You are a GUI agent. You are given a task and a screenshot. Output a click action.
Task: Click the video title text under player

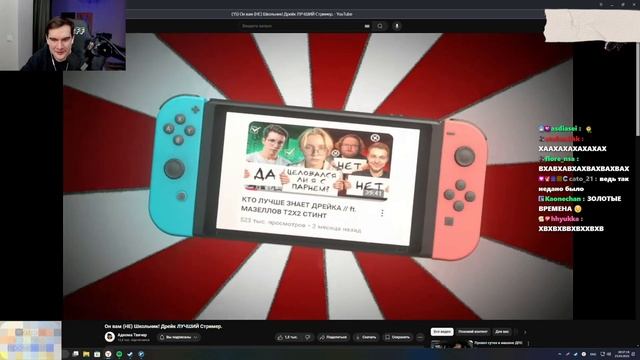pos(163,326)
